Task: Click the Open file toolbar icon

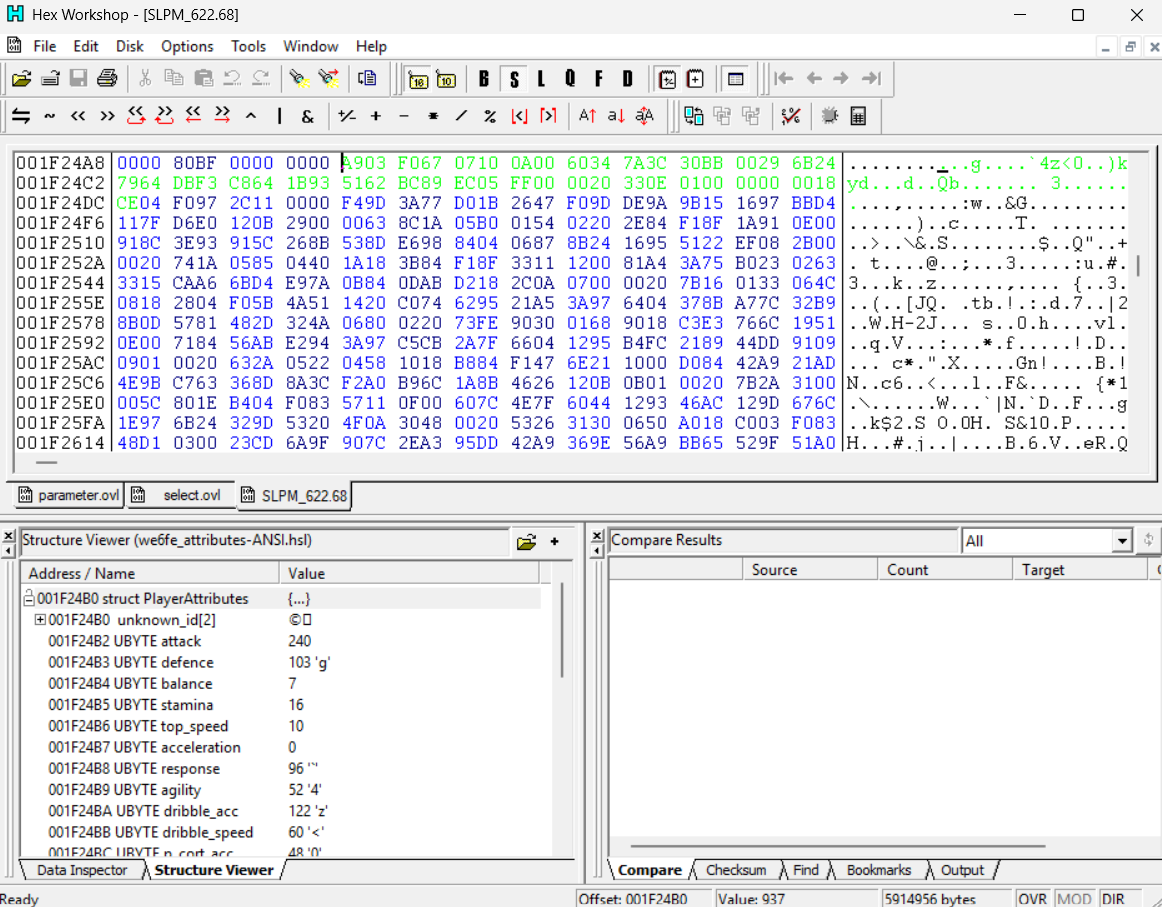Action: pos(21,79)
